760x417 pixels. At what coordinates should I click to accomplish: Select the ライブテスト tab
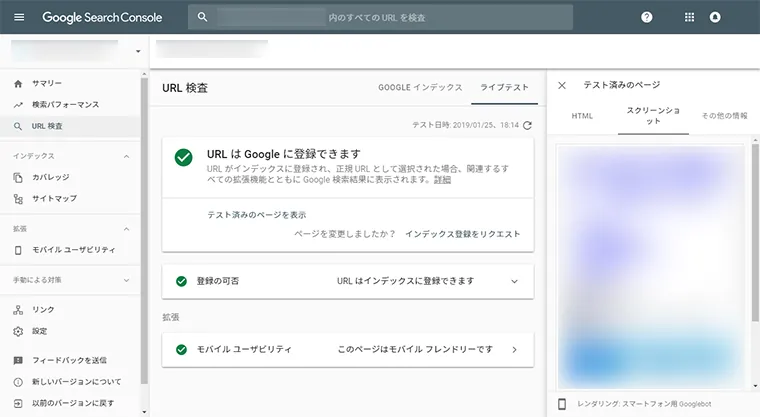504,88
